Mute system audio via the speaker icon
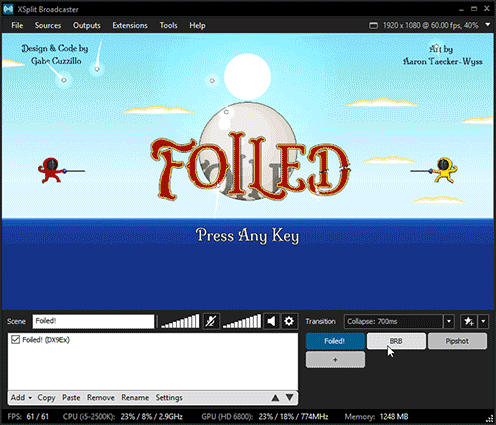Image resolution: width=496 pixels, height=425 pixels. [271, 321]
